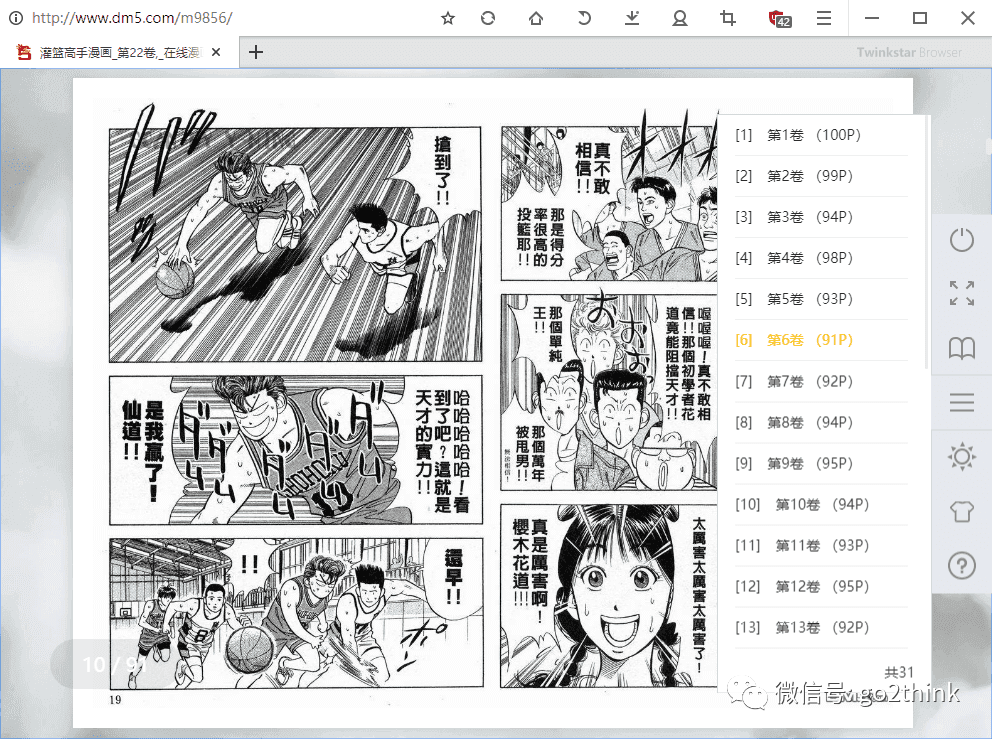Open help question mark icon
992x739 pixels.
[x=962, y=565]
